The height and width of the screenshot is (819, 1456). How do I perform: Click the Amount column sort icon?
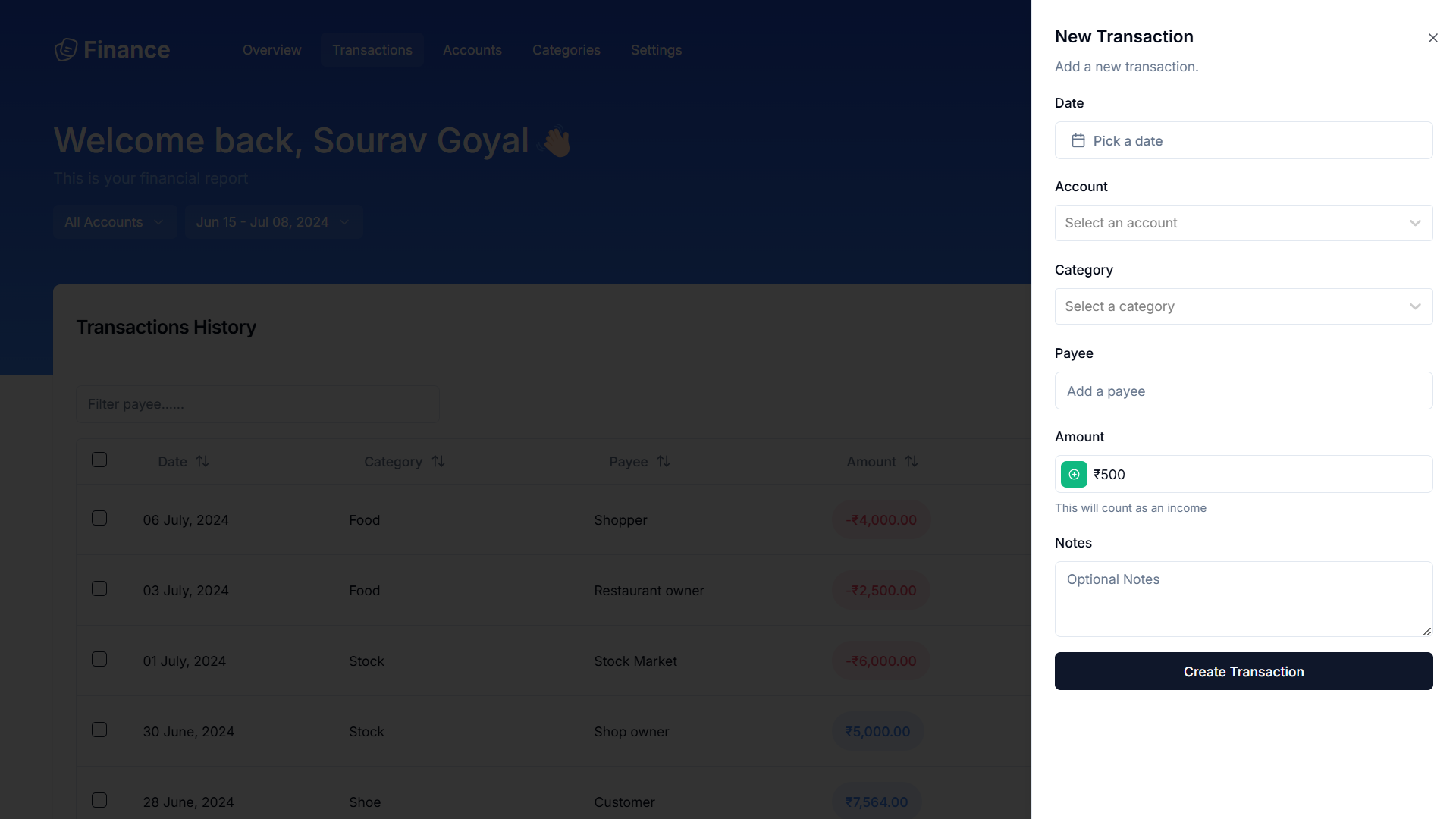coord(911,461)
